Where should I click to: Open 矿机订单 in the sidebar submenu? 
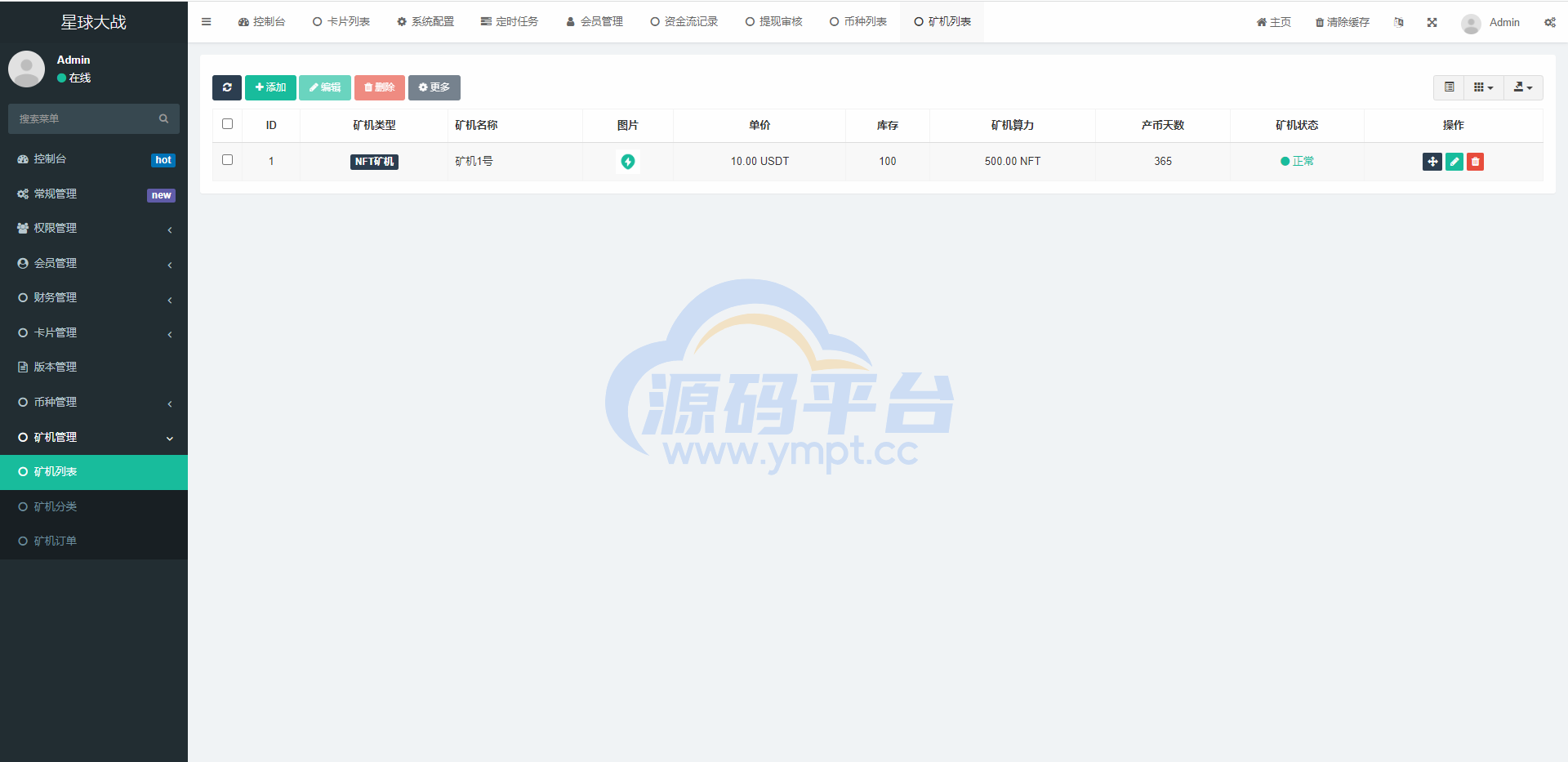point(94,541)
